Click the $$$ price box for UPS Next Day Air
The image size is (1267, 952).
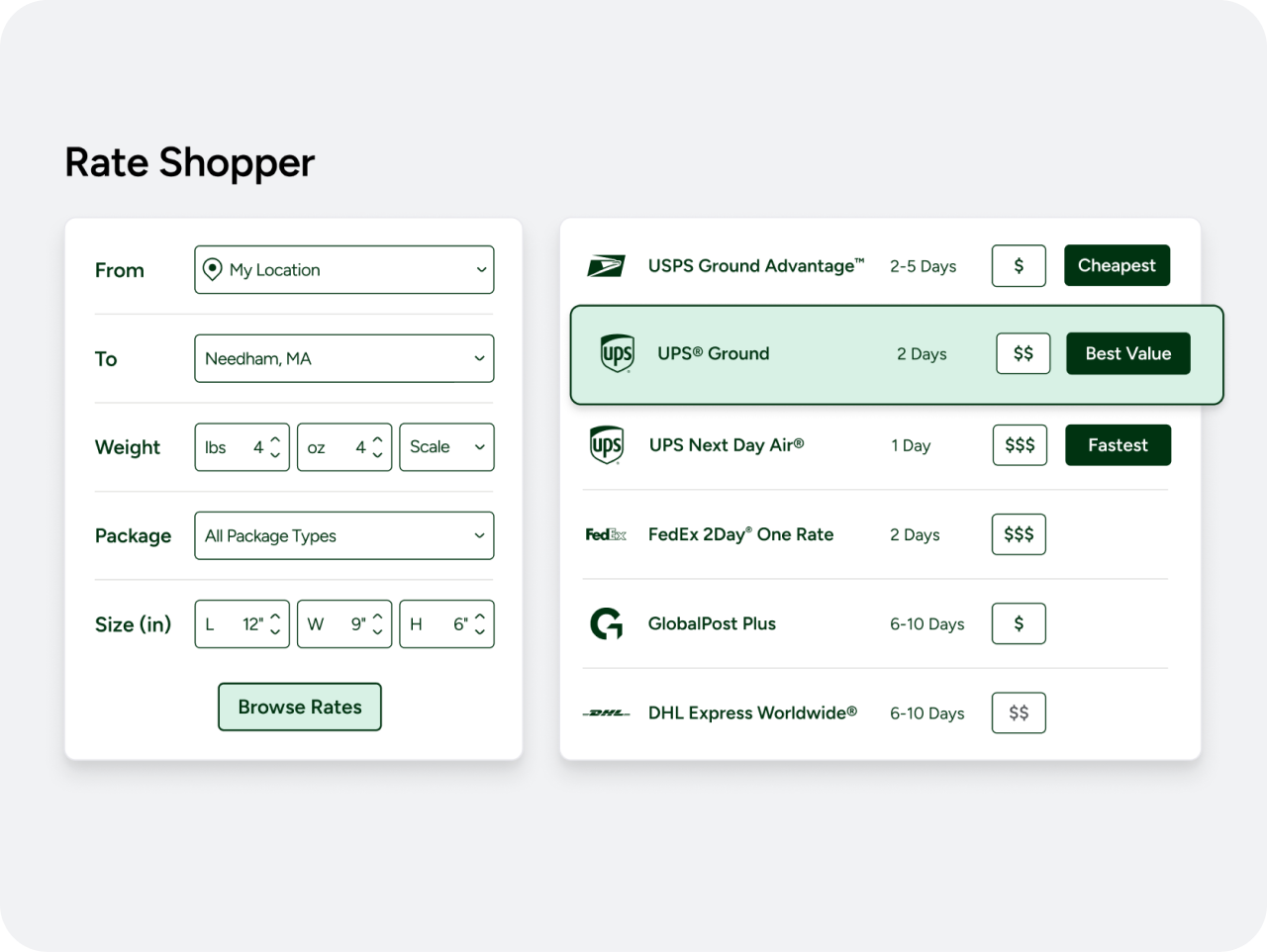coord(1020,445)
